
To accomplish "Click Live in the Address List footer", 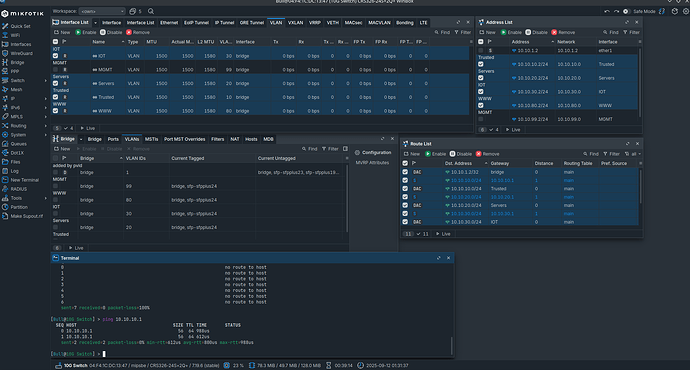I will pyautogui.click(x=513, y=130).
